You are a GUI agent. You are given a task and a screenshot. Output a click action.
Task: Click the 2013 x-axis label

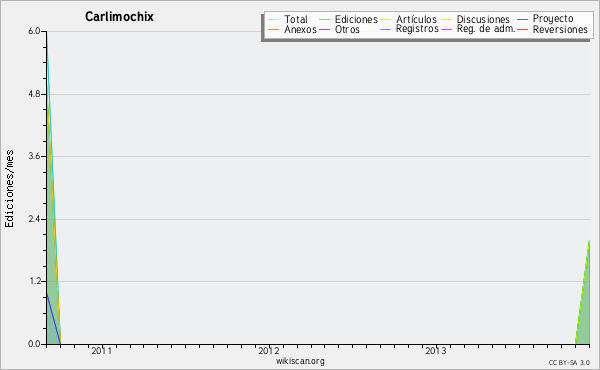pyautogui.click(x=435, y=350)
